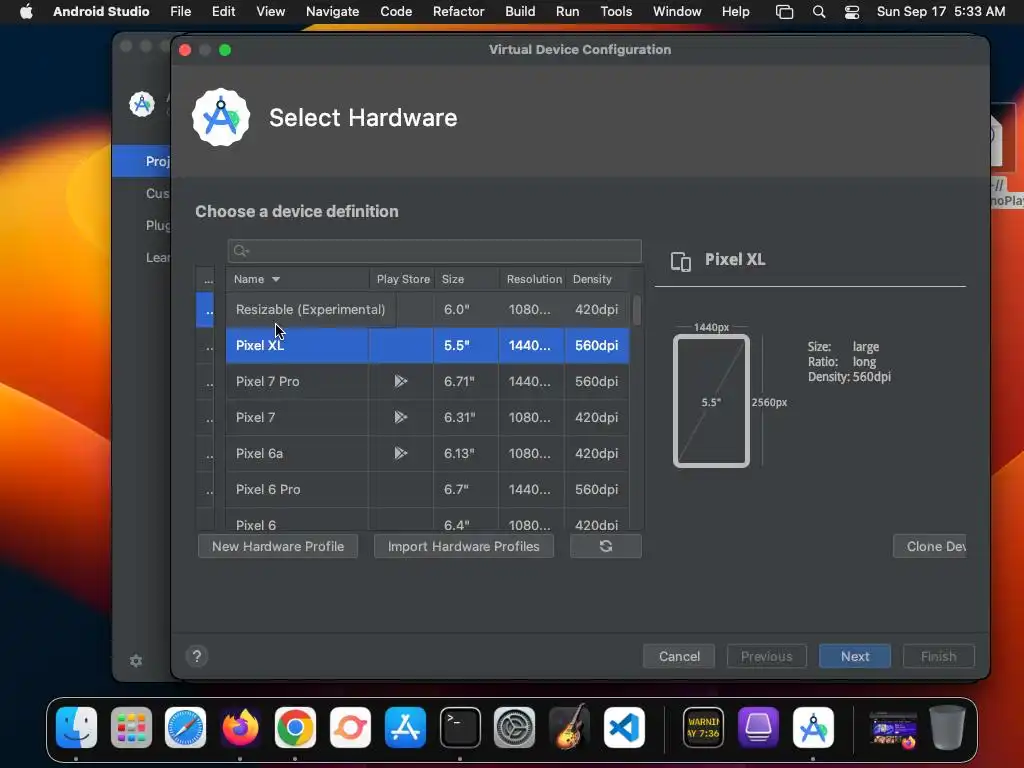Click the device icon beside Pixel XL title

(x=680, y=261)
